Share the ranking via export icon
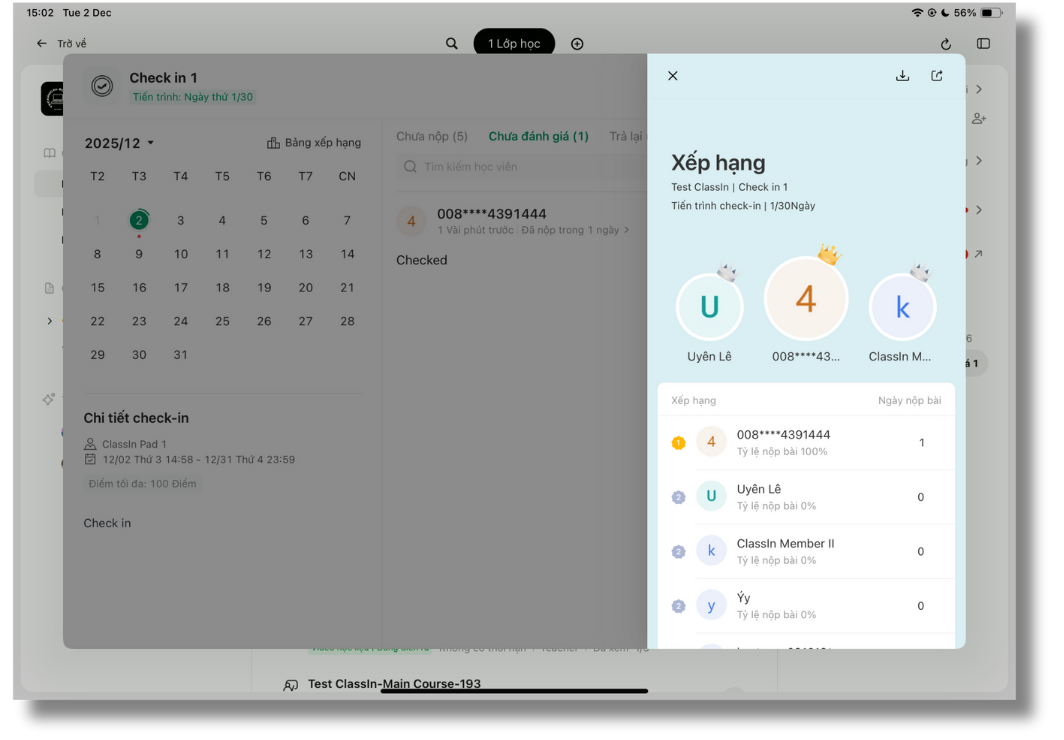This screenshot has height=740, width=1064. 937,76
